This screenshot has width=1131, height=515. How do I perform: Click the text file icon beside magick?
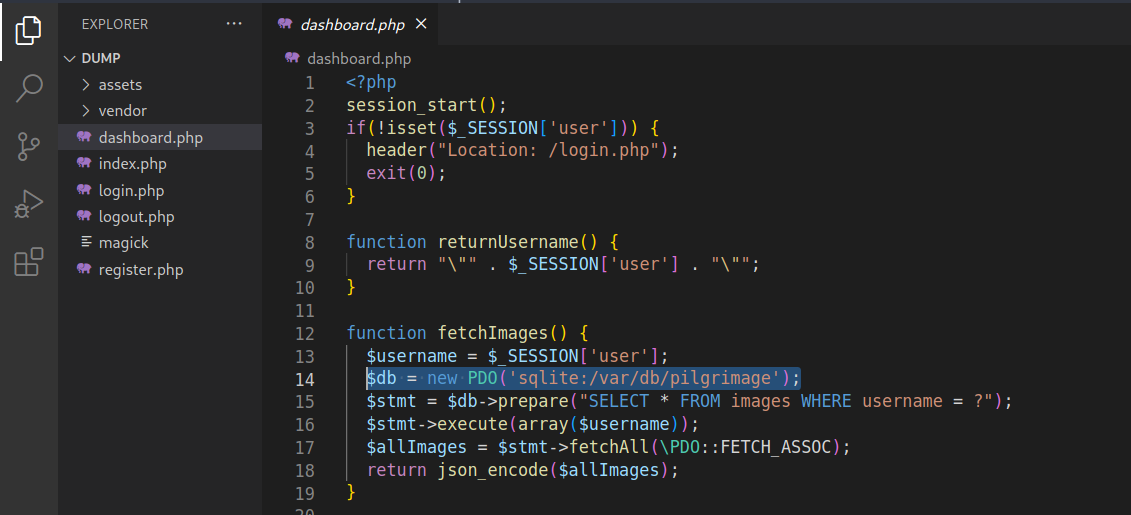point(86,243)
